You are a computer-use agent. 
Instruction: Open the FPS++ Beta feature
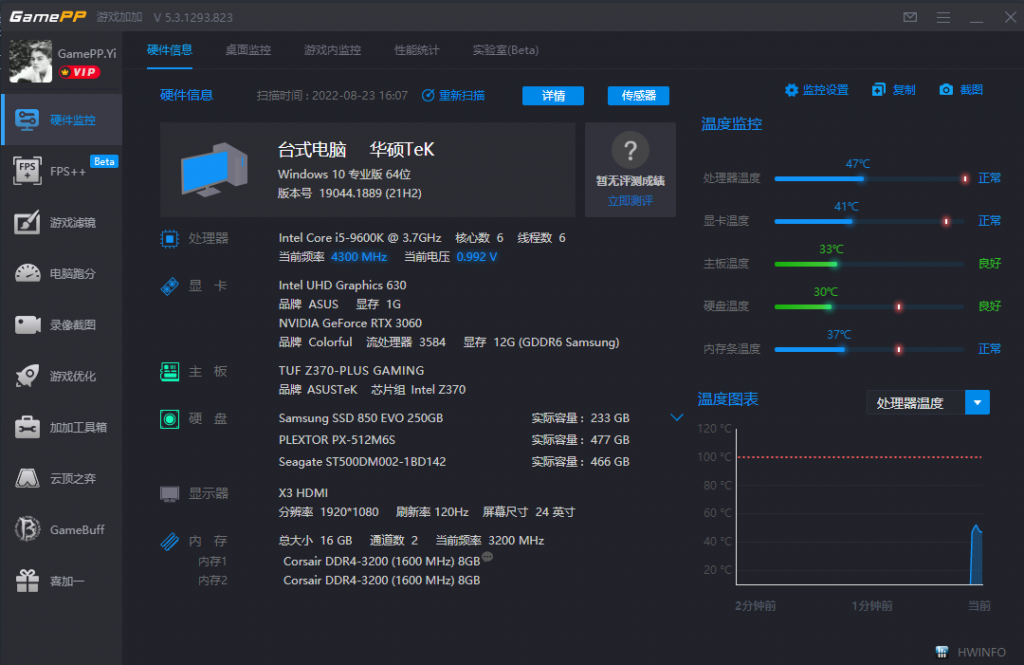click(x=62, y=170)
